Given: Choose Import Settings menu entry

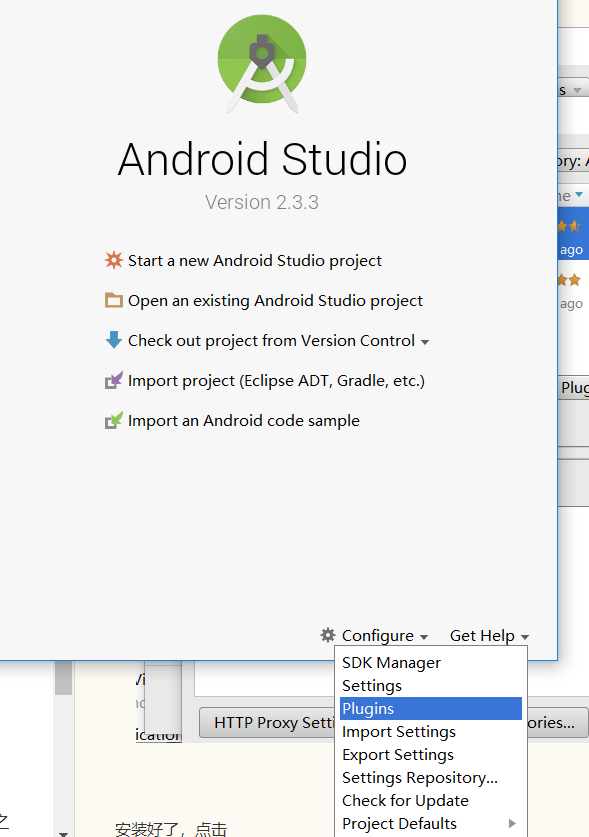Looking at the screenshot, I should click(x=431, y=731).
